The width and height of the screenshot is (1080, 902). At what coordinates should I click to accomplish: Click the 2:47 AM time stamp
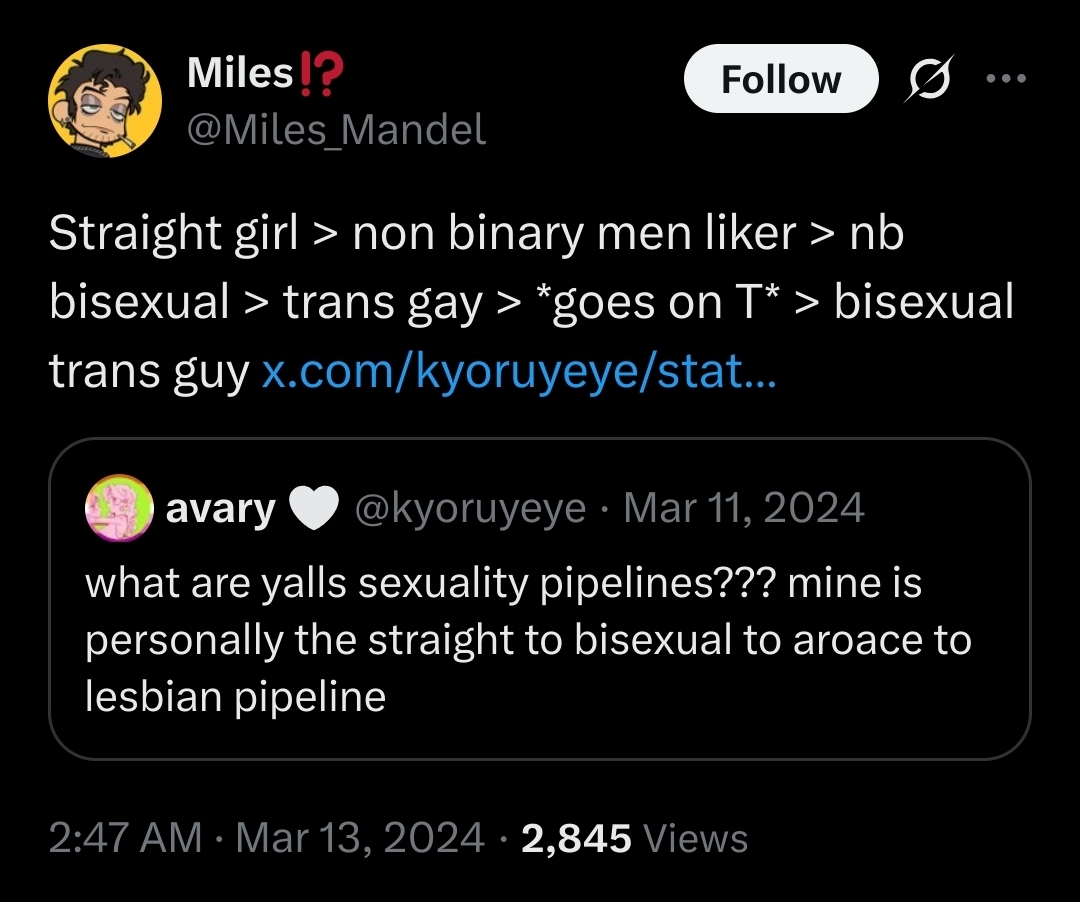(x=125, y=839)
